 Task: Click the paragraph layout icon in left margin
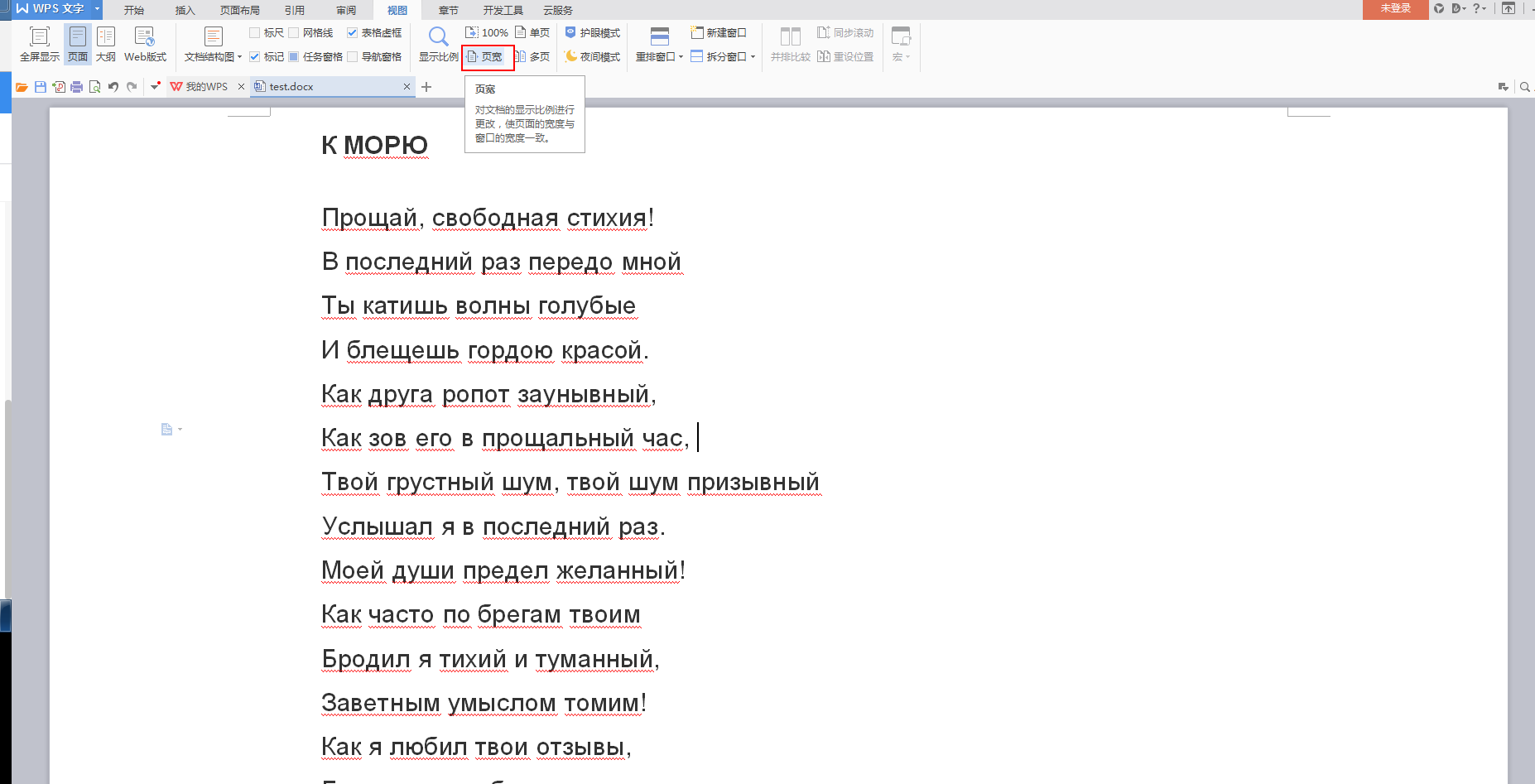point(166,429)
